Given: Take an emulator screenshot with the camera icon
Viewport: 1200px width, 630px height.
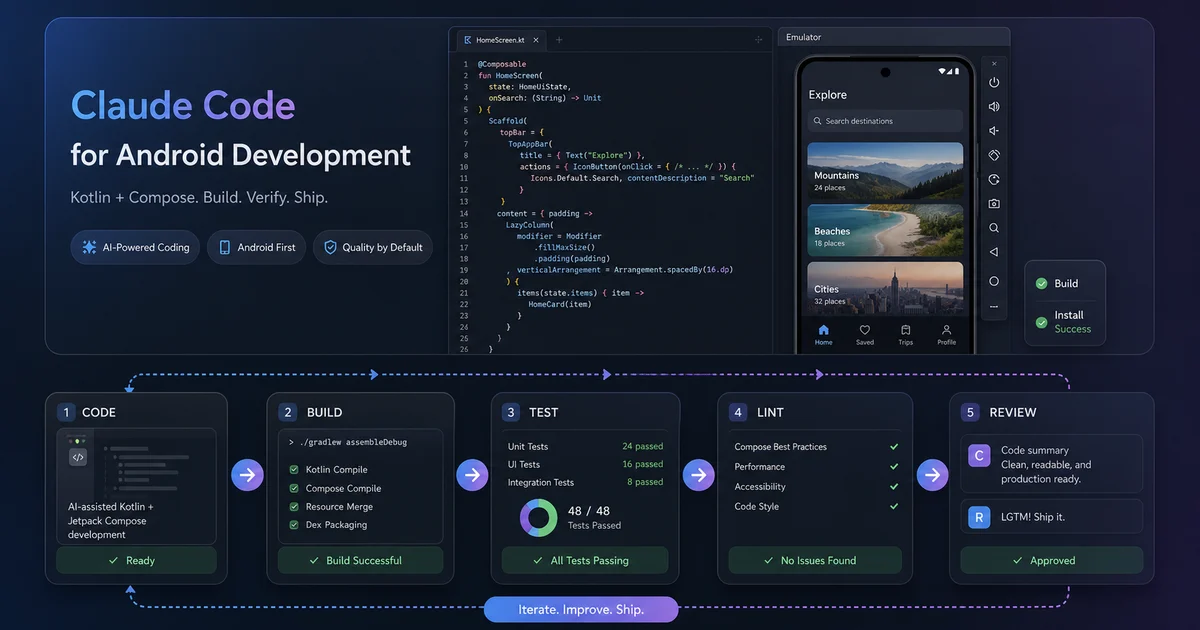Looking at the screenshot, I should coord(994,204).
